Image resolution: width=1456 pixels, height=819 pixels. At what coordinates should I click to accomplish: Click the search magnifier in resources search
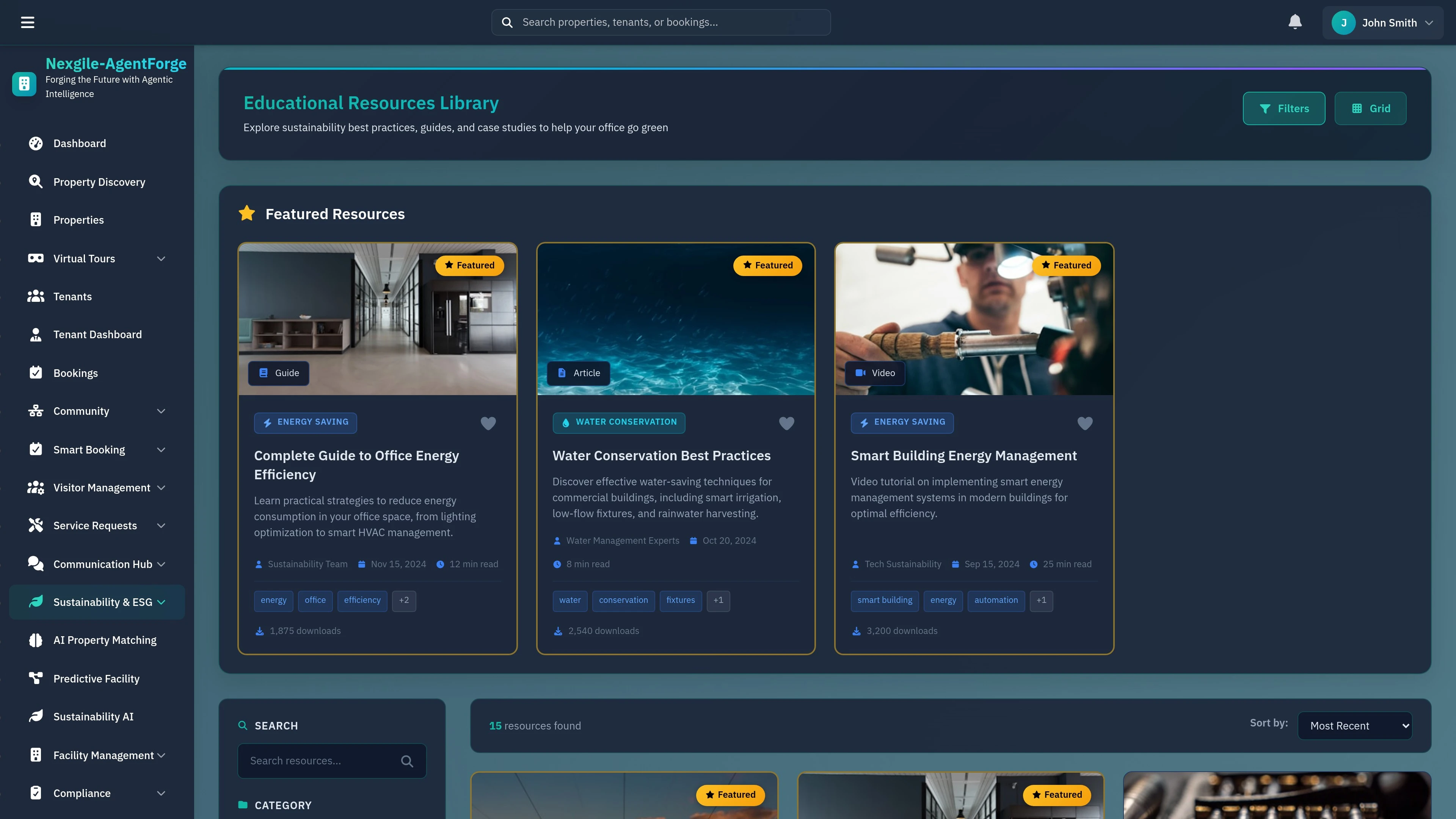tap(407, 761)
